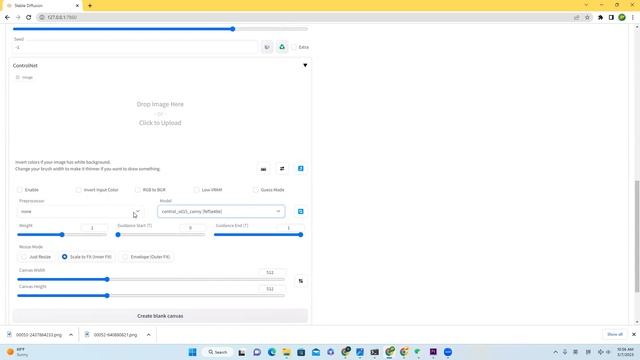
Task: Open the weather widget on taskbar
Action: click(17, 352)
